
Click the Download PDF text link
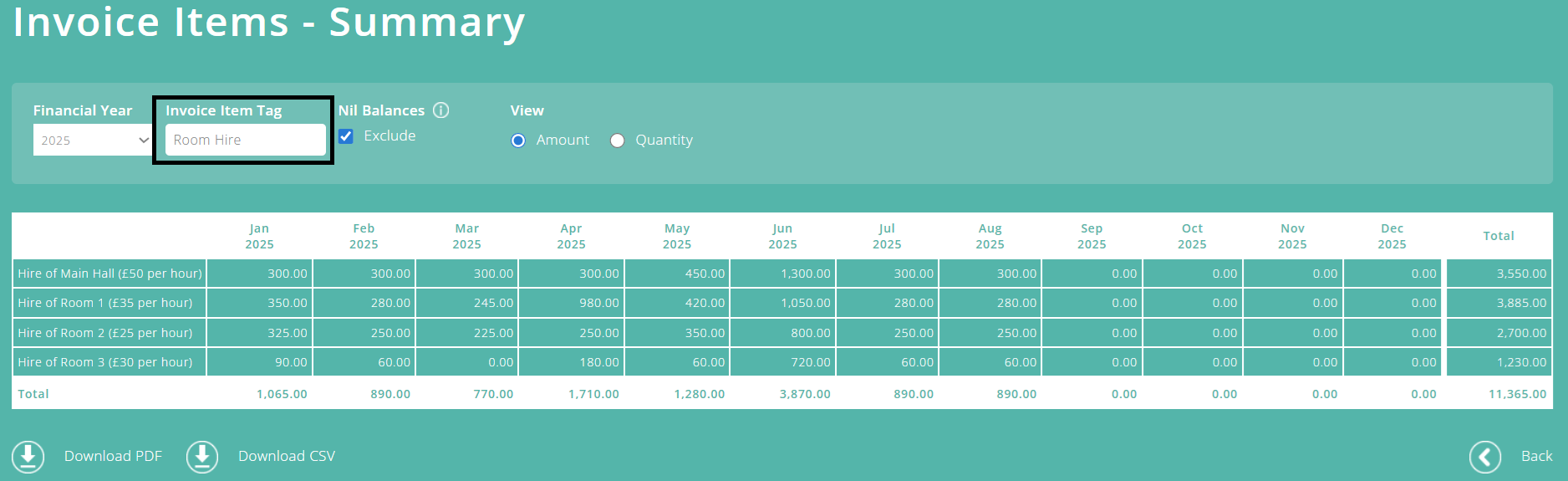pos(113,456)
